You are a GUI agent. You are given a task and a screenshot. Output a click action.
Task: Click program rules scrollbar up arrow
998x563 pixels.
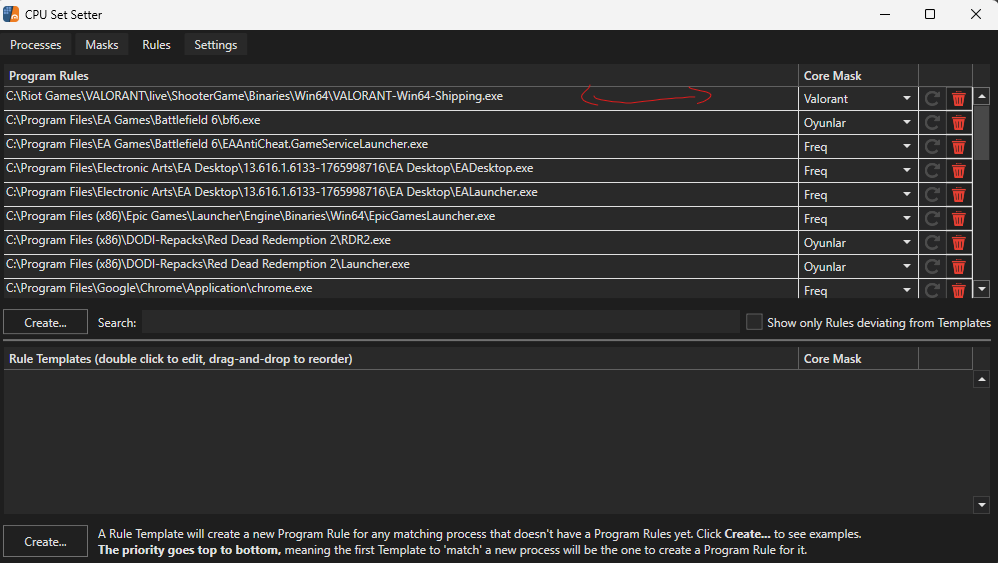(981, 97)
